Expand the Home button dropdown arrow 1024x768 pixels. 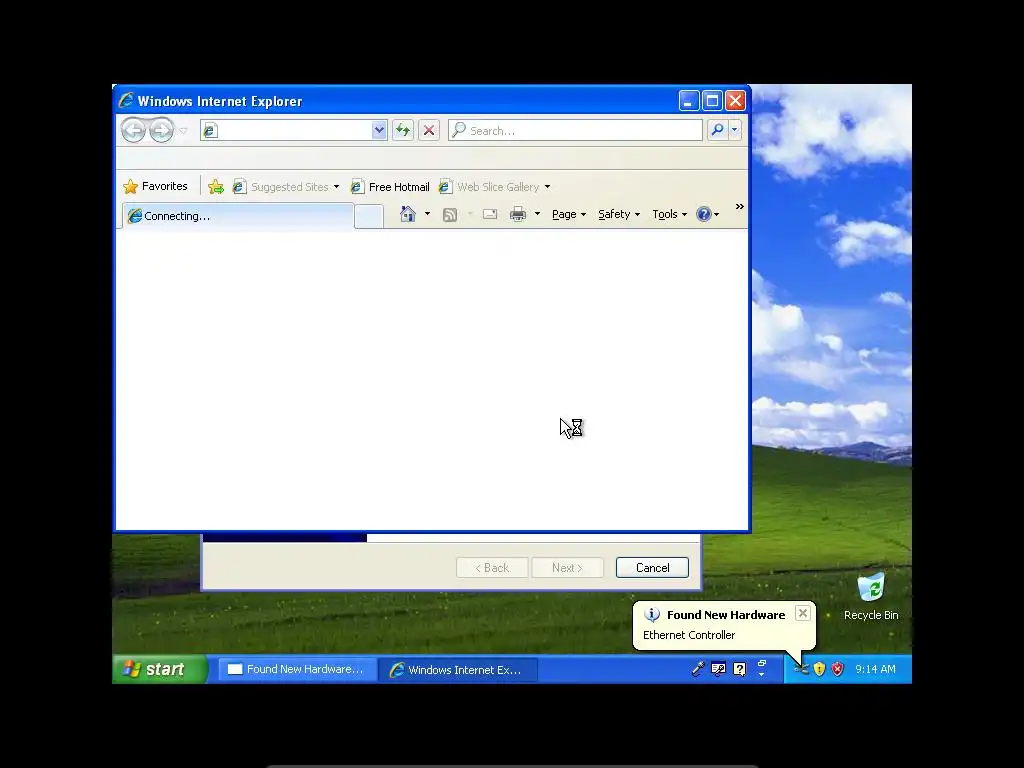[x=428, y=214]
